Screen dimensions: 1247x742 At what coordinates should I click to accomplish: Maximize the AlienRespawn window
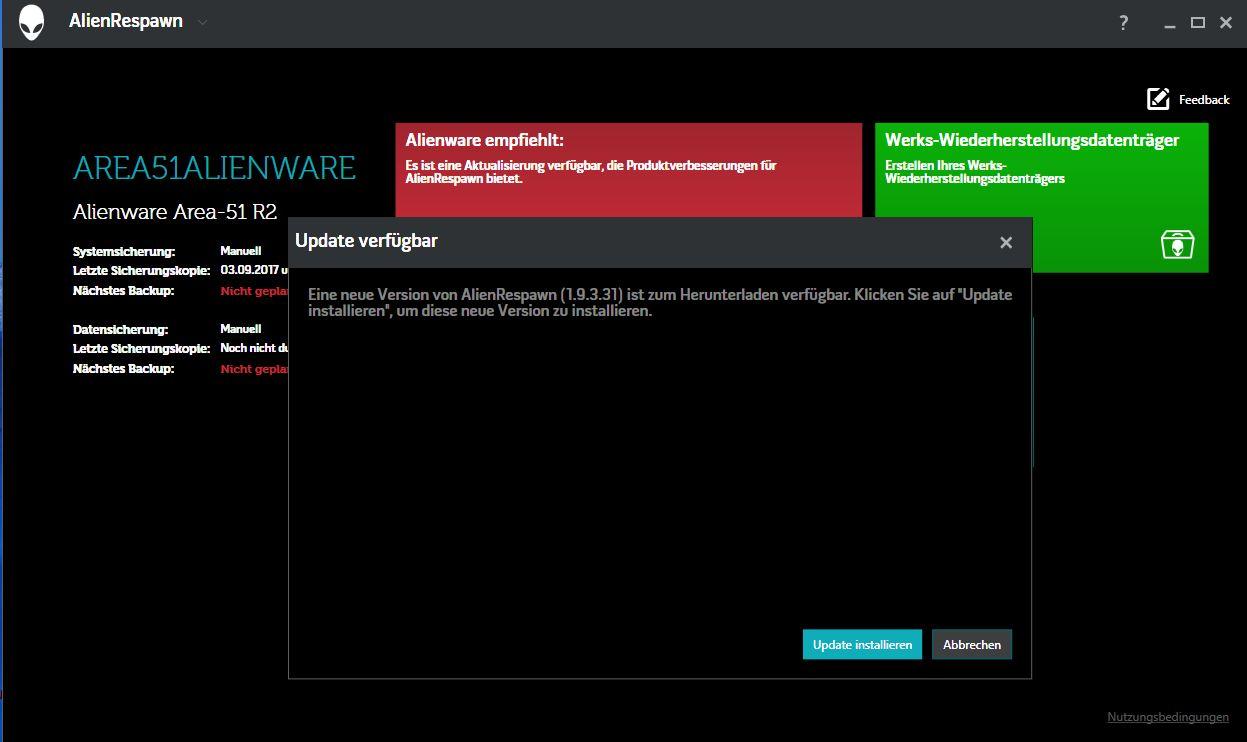1197,23
